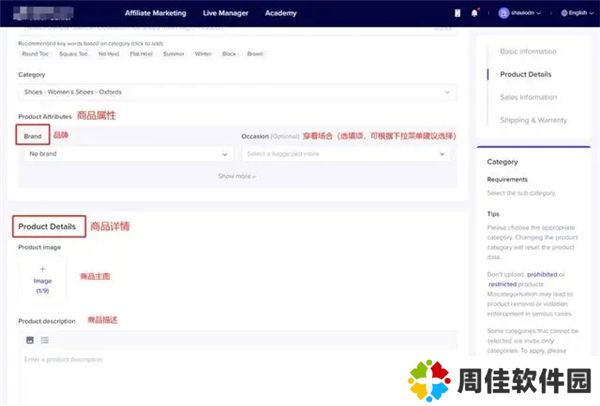Click the list icon in description editor
The width and height of the screenshot is (600, 406).
coord(45,340)
